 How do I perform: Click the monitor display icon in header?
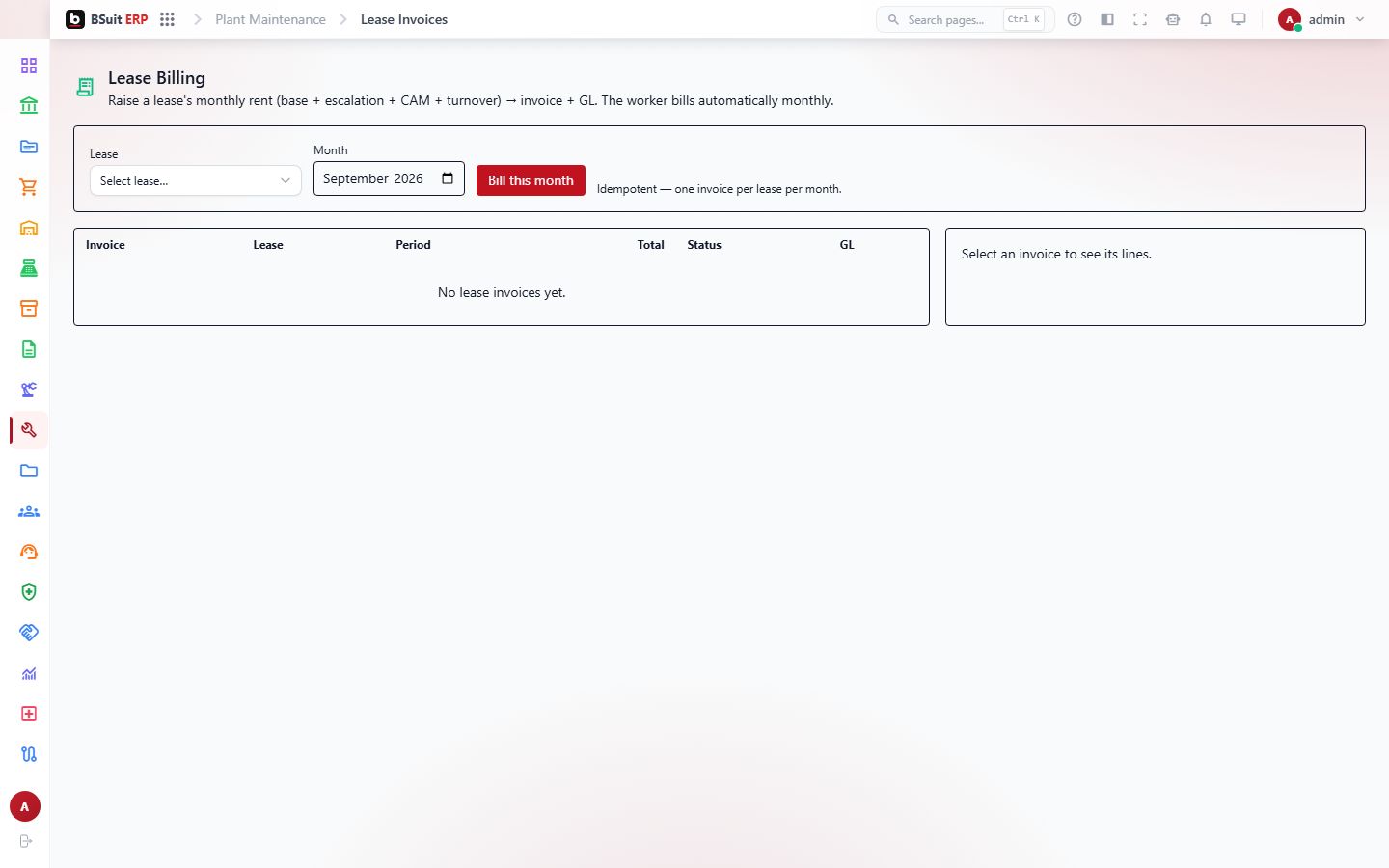tap(1239, 19)
